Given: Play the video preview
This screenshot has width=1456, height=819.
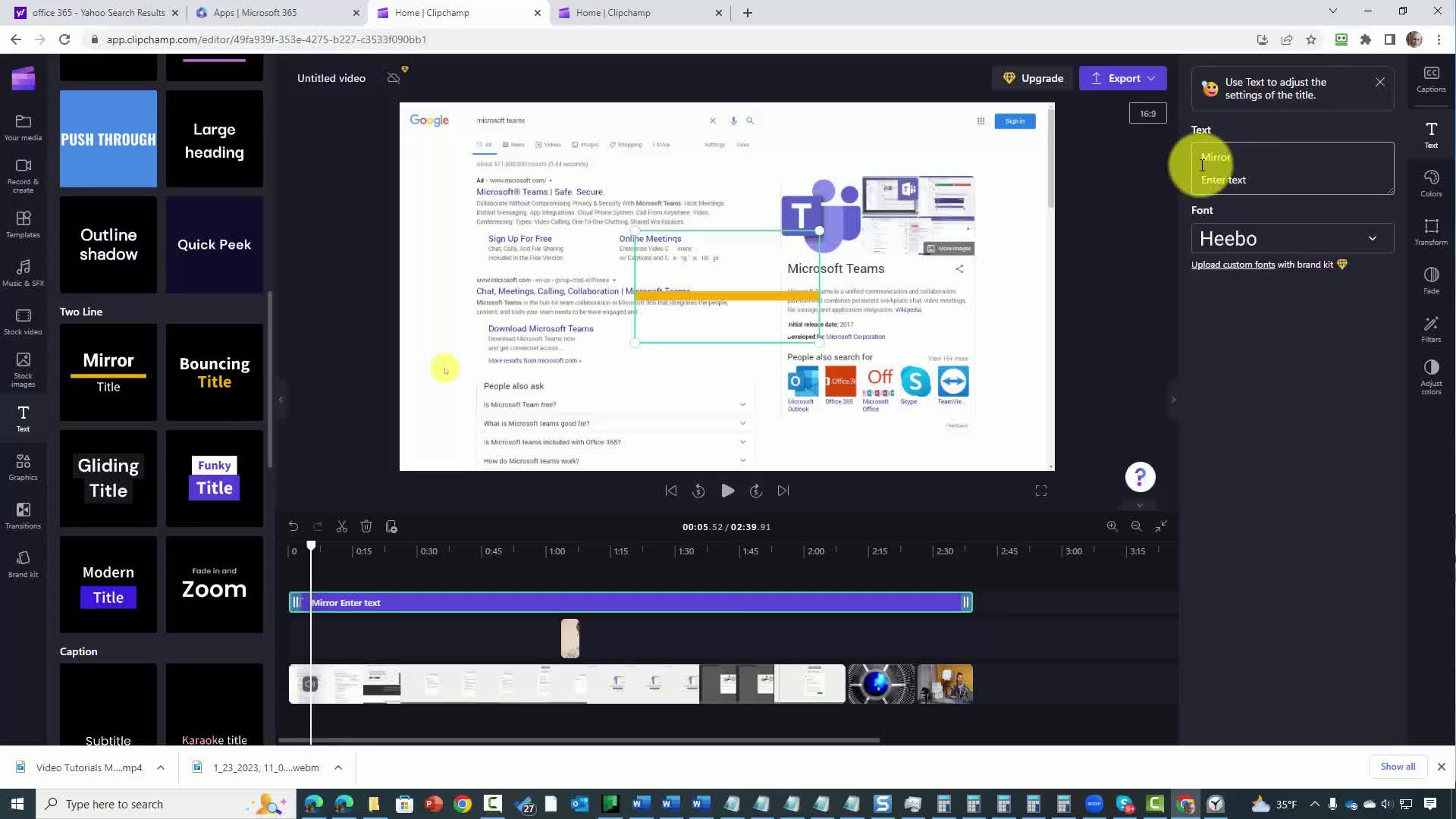Looking at the screenshot, I should pyautogui.click(x=727, y=491).
